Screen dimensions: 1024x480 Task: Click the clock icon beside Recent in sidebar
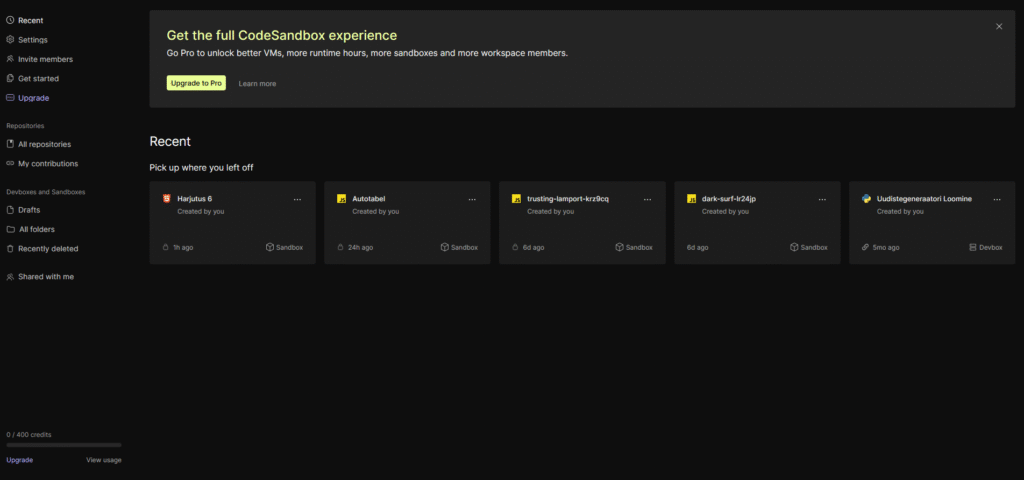10,20
